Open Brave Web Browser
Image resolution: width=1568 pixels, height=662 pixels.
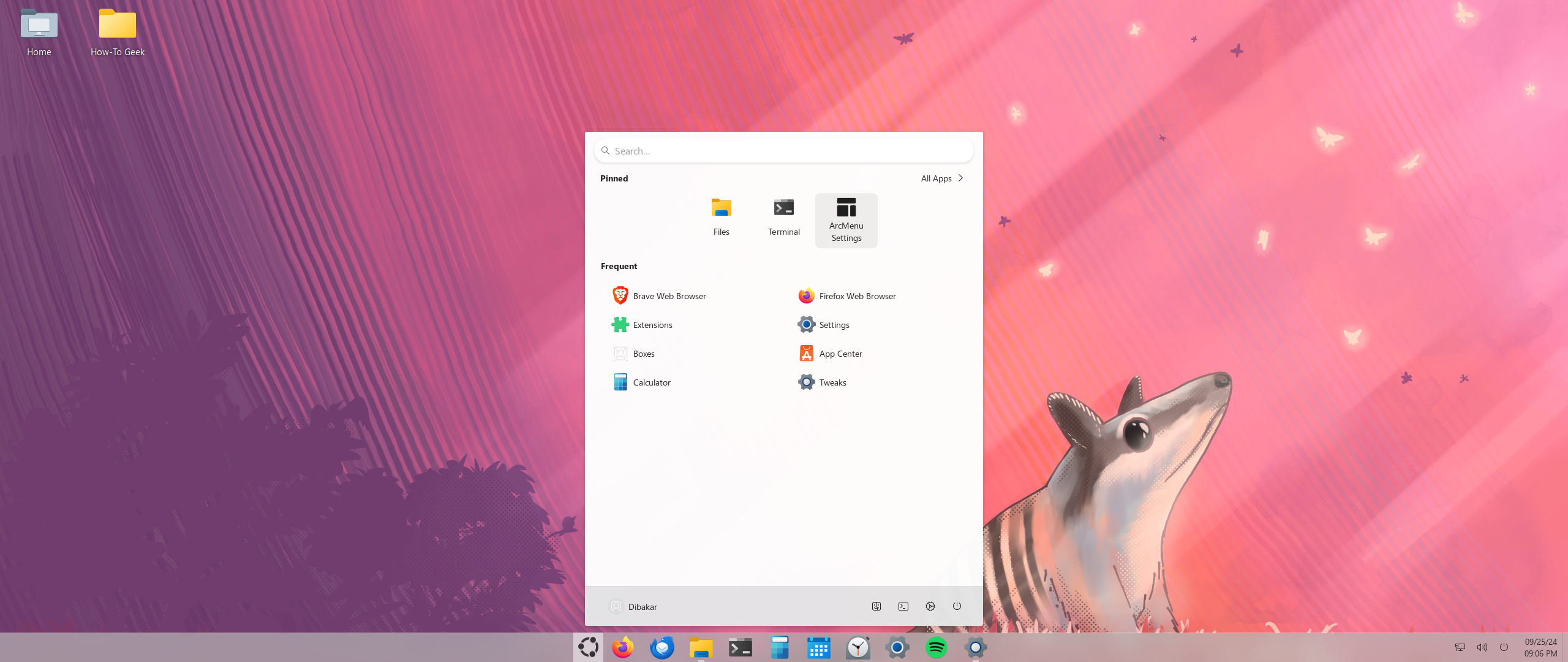(658, 296)
